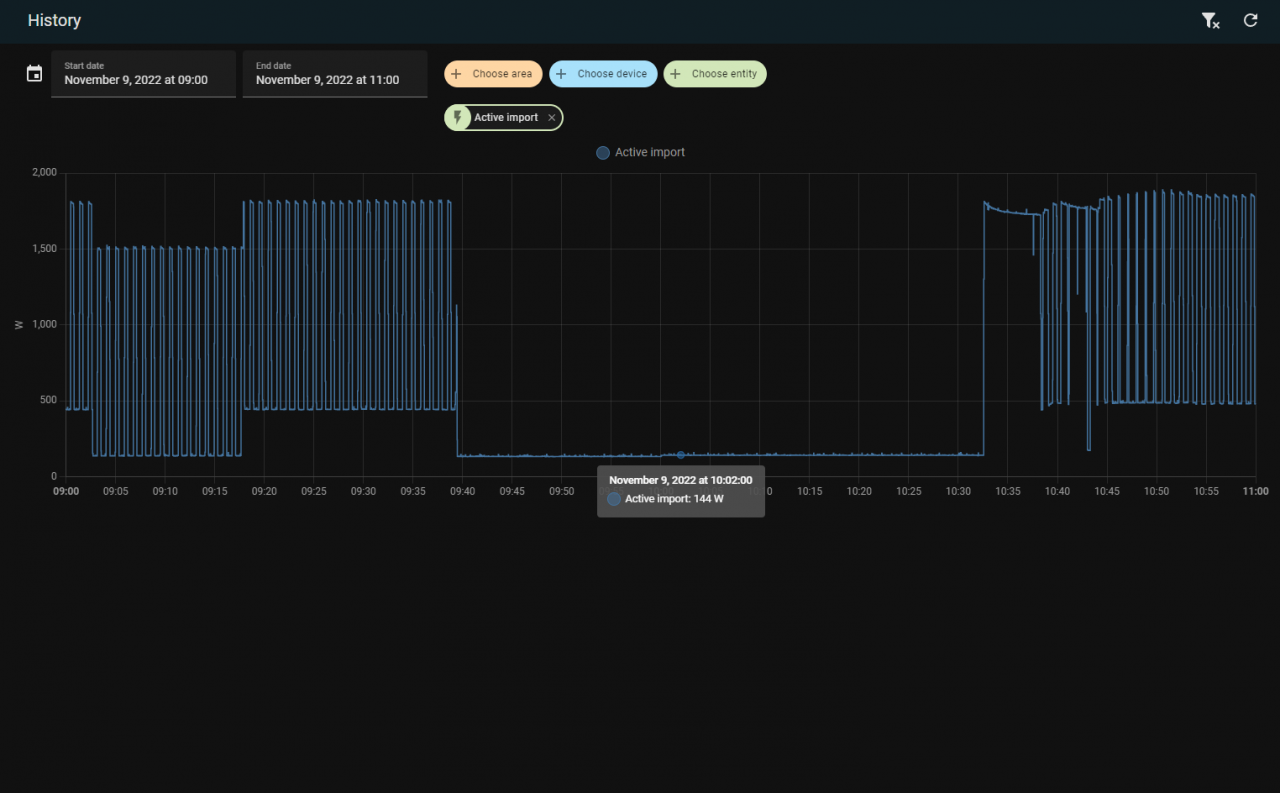
Task: Remove the Active import entity chip
Action: [551, 118]
